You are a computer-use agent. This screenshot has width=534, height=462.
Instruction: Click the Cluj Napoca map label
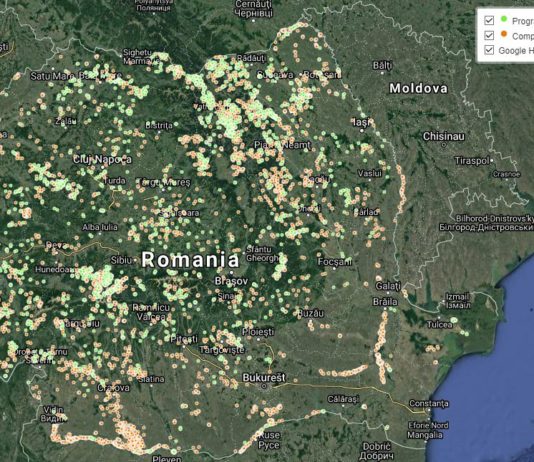(102, 159)
